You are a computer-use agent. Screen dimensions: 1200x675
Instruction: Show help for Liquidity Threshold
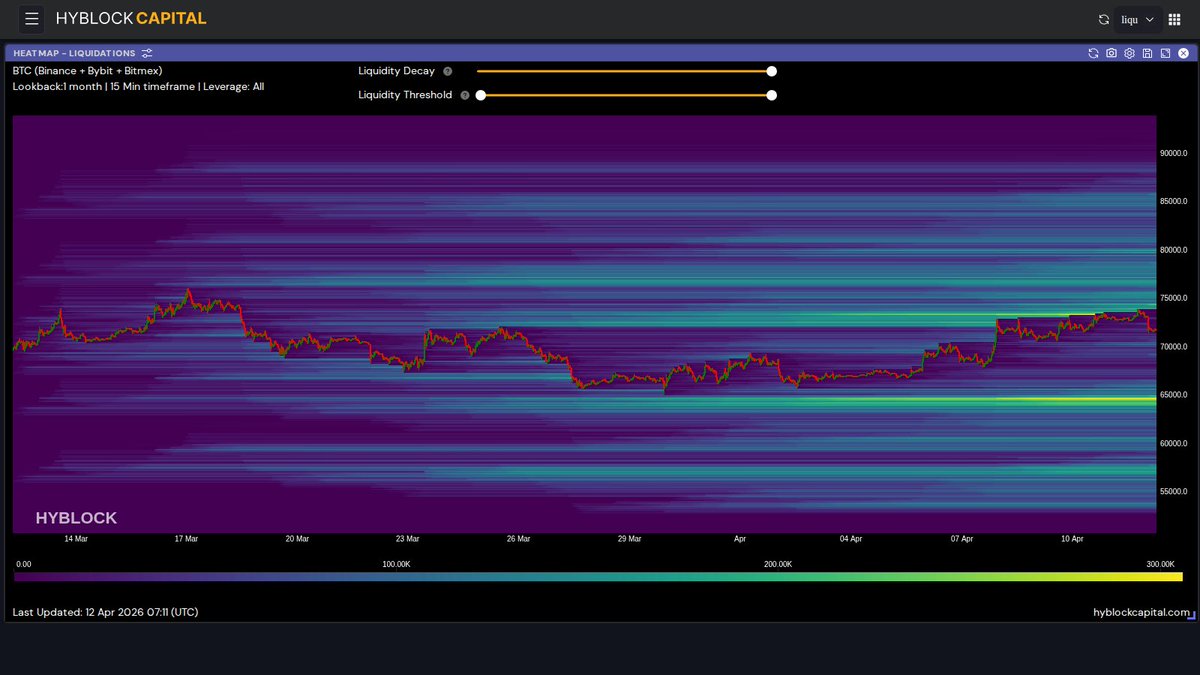[x=465, y=95]
